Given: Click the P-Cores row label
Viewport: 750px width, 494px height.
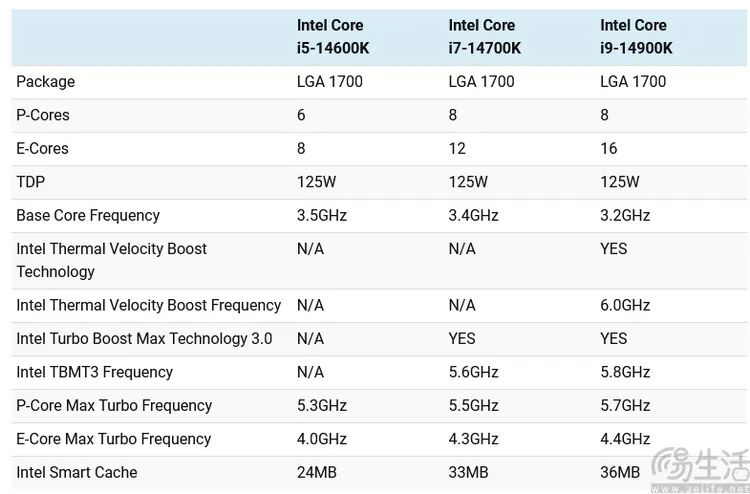Looking at the screenshot, I should point(43,115).
